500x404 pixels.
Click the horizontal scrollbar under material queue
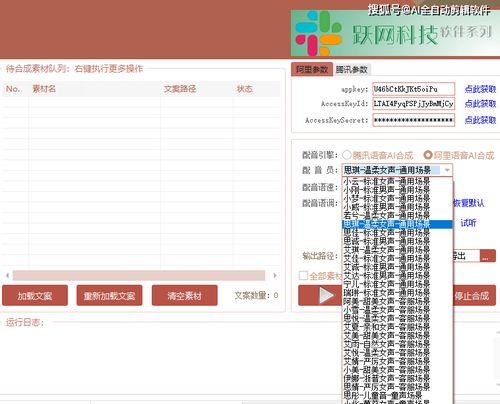139,276
